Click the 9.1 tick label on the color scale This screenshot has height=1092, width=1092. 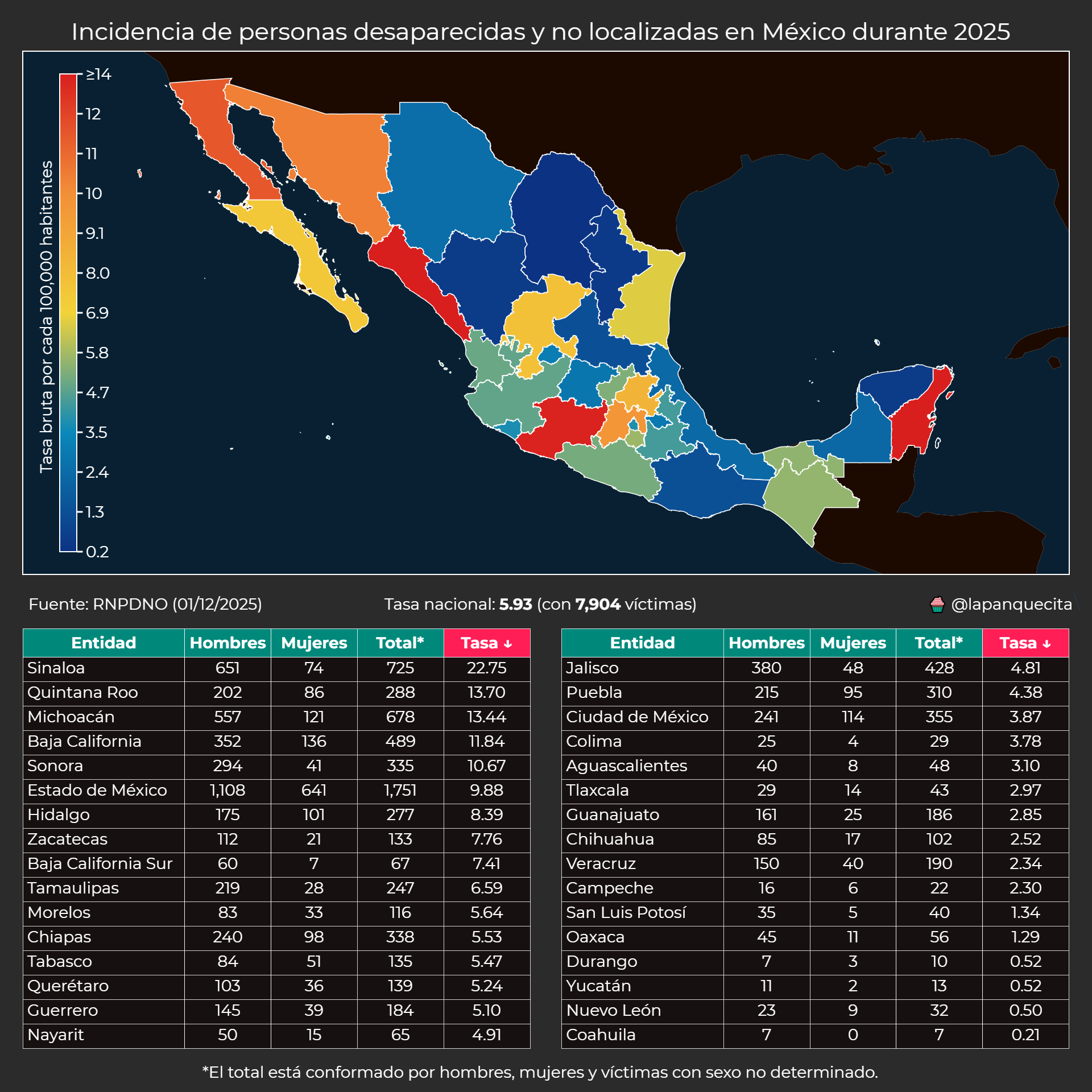94,233
